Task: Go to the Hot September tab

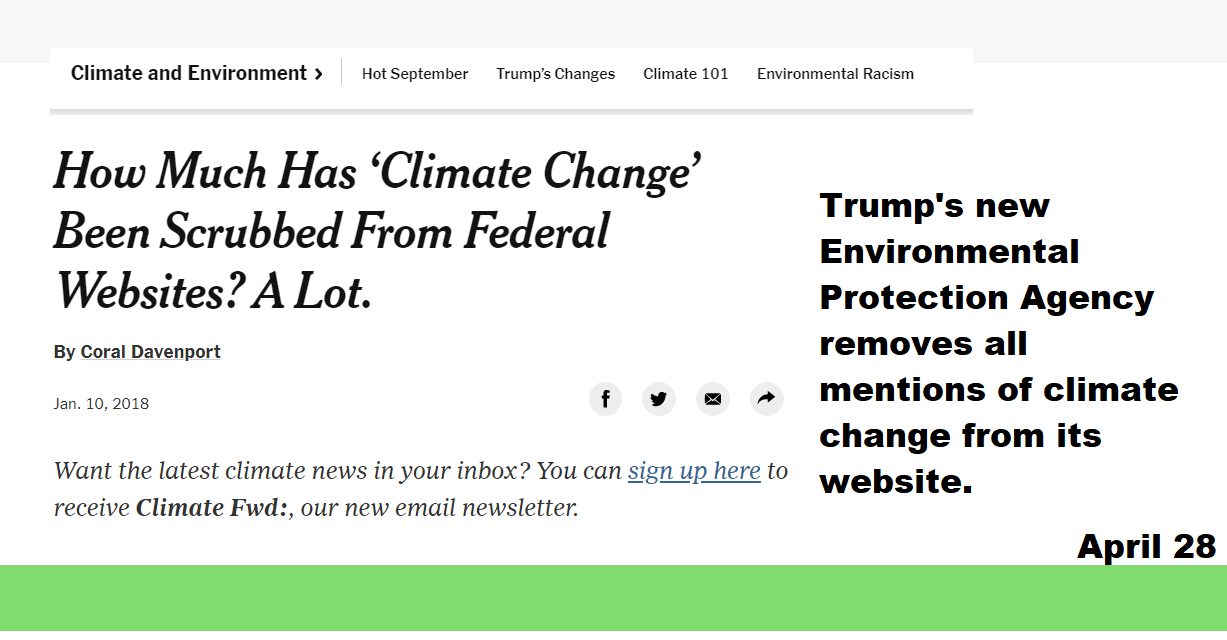Action: [x=415, y=74]
